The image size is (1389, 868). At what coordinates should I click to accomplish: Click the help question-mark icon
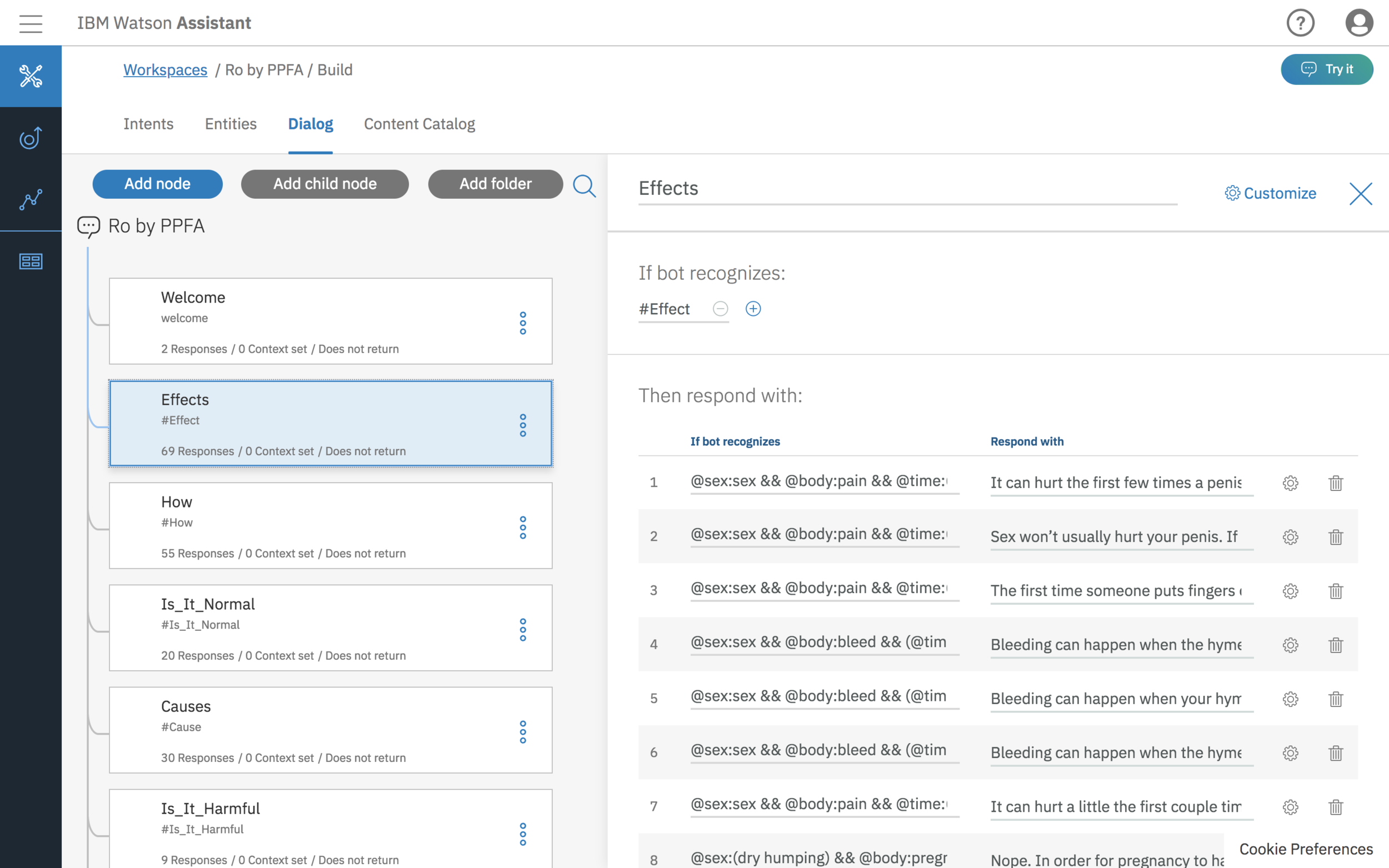(x=1301, y=22)
